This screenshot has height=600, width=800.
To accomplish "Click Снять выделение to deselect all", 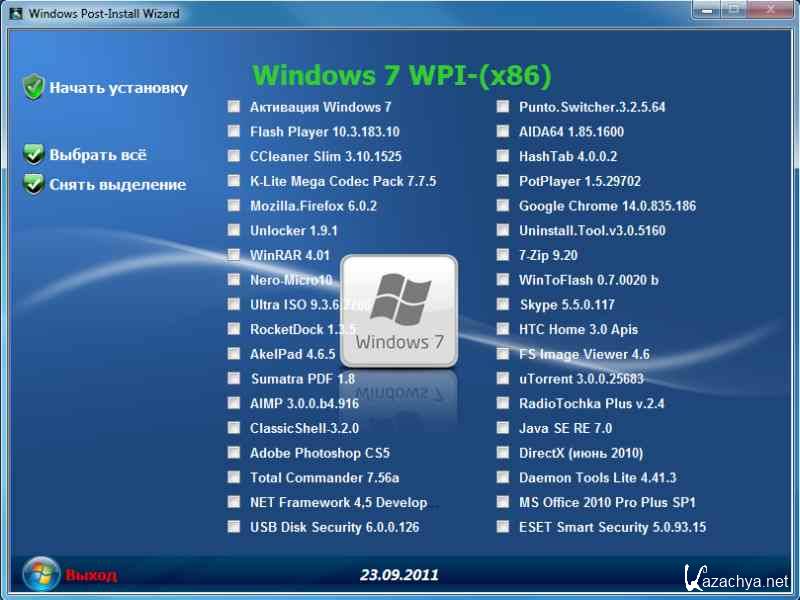I will click(117, 185).
